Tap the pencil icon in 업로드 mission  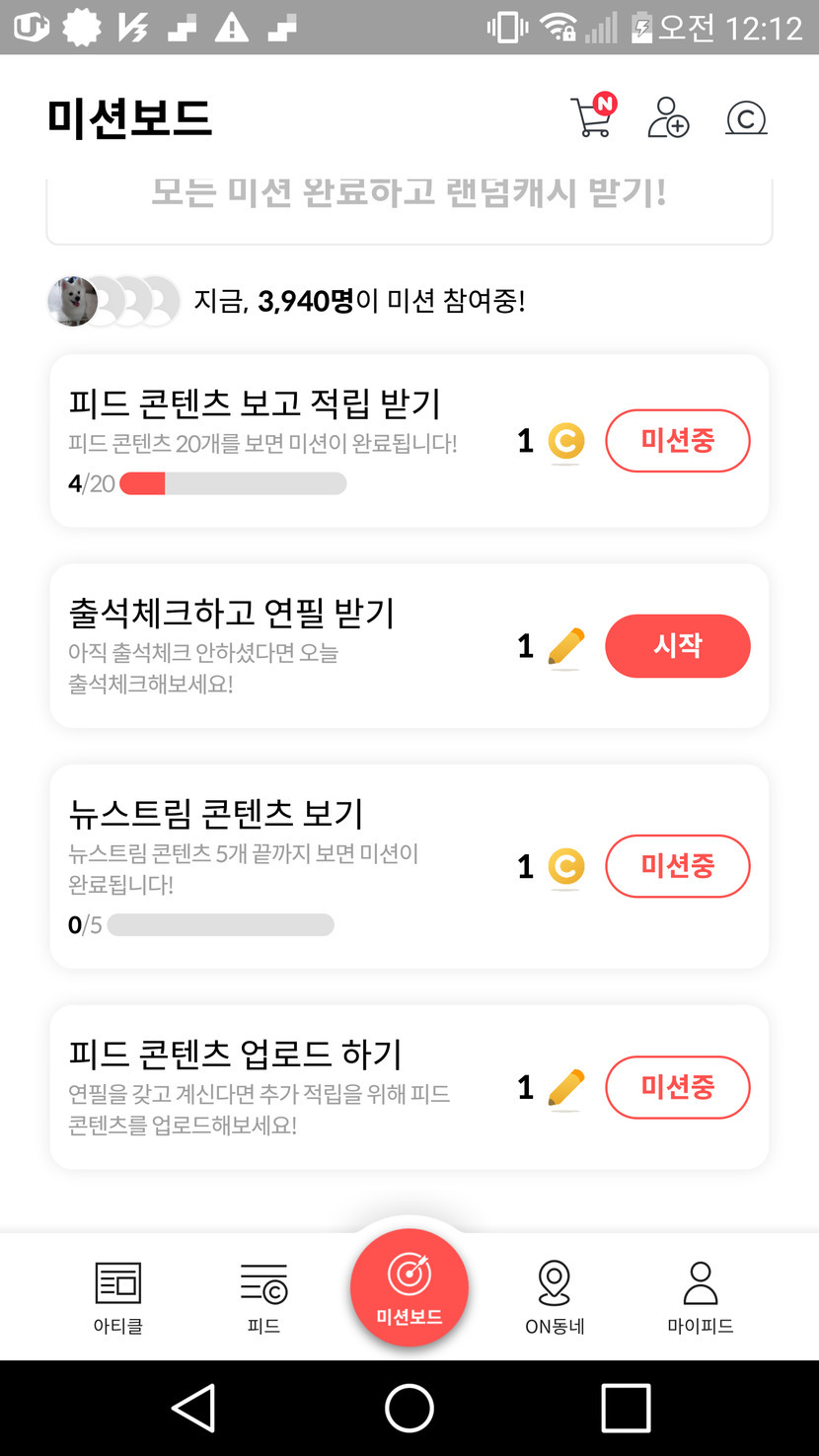(565, 1088)
